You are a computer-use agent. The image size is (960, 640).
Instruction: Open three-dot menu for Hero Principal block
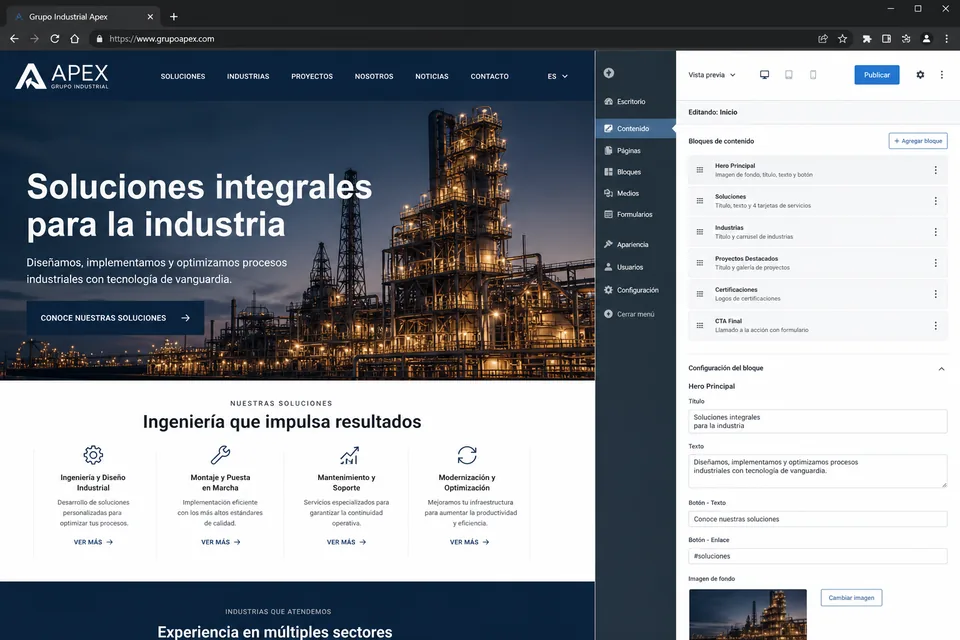click(x=936, y=170)
